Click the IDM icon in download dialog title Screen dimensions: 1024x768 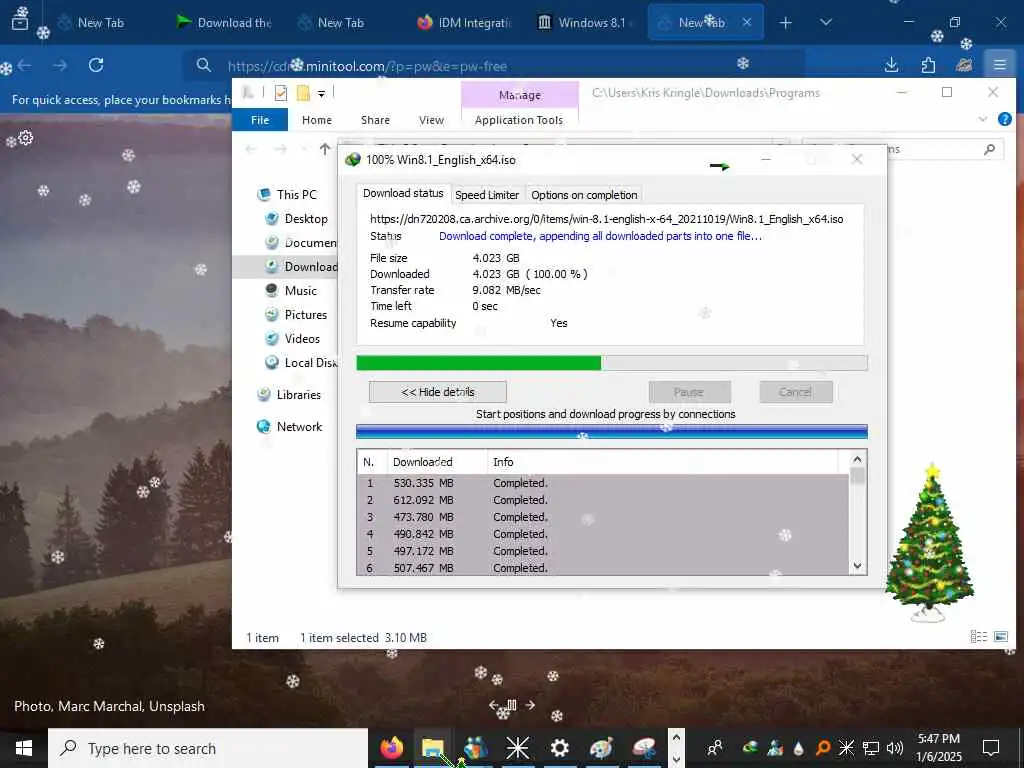coord(353,160)
